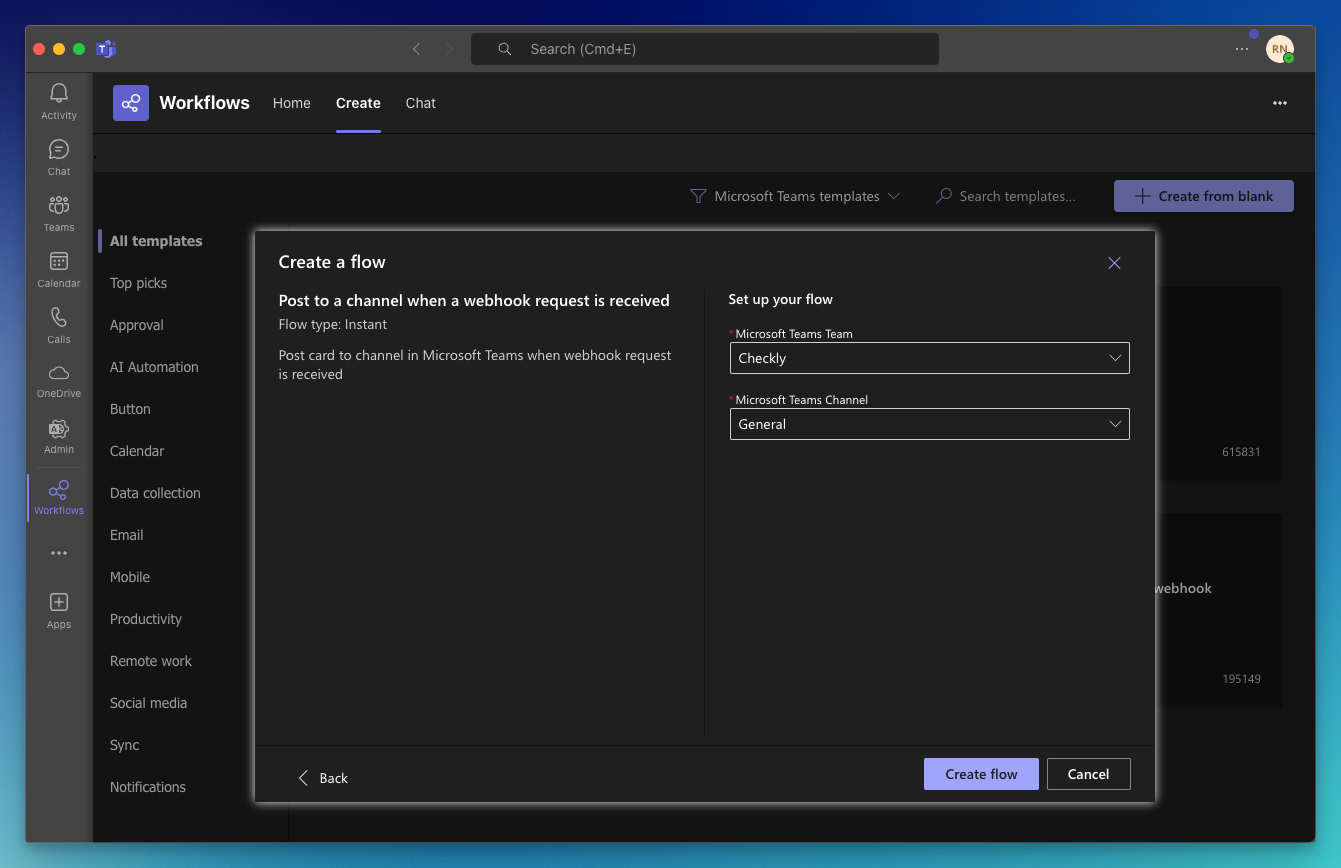This screenshot has height=868, width=1341.
Task: Open OneDrive from the sidebar
Action: 58,379
